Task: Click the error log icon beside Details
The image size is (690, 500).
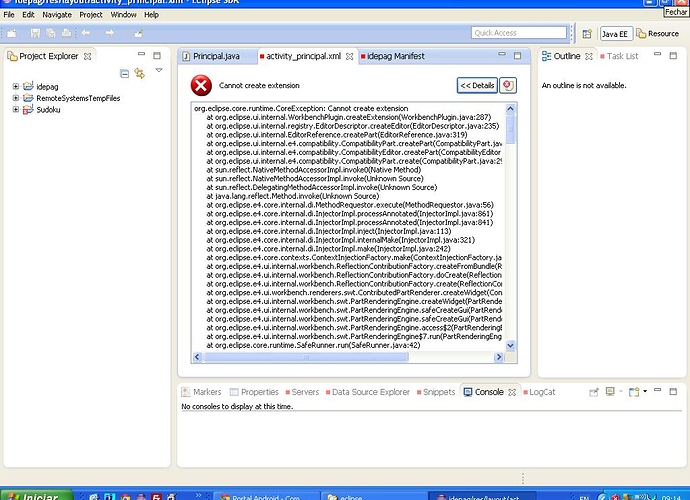Action: click(x=508, y=85)
